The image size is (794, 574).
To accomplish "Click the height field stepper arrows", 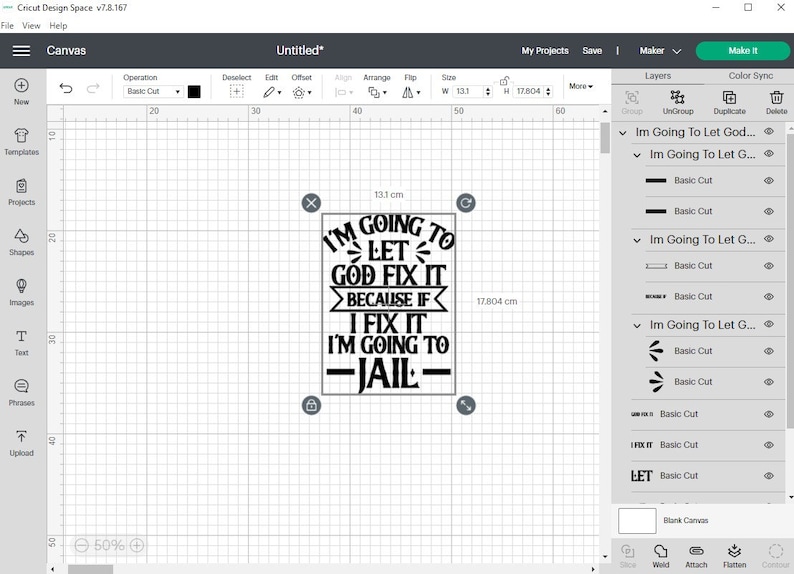I will (x=548, y=92).
